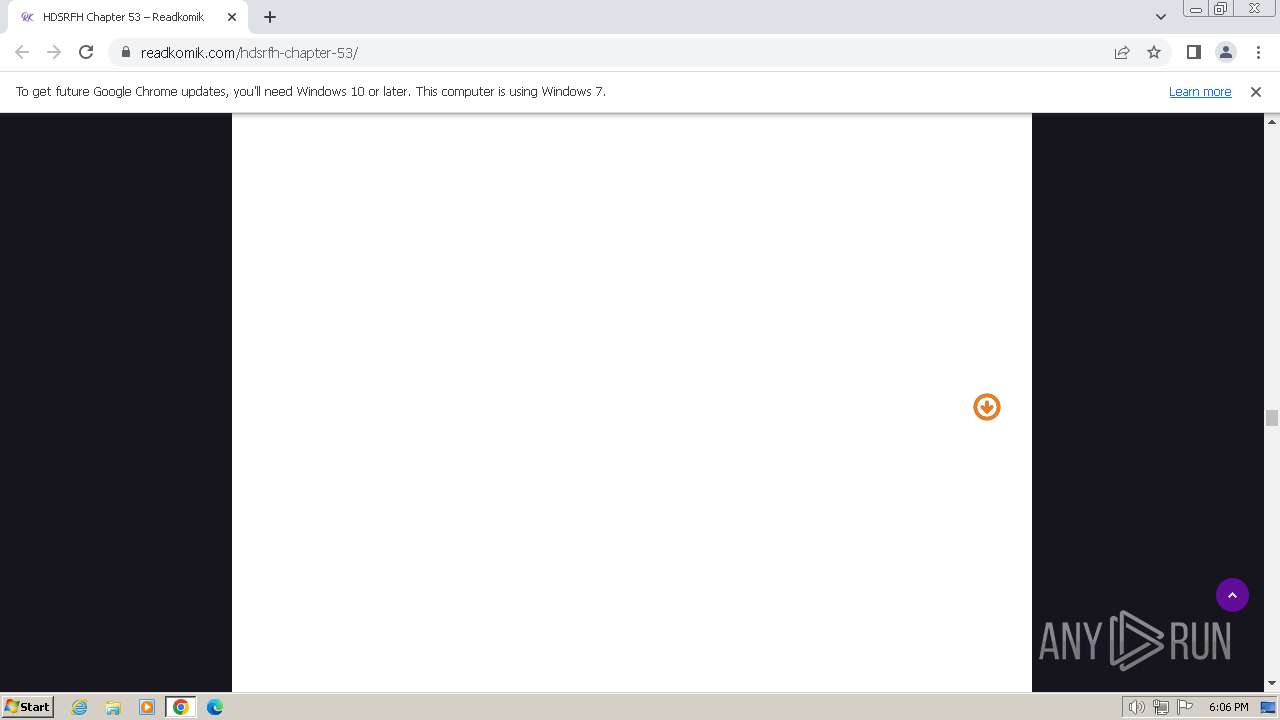Screen dimensions: 1280x720
Task: Open network status in system tray
Action: 1161,707
